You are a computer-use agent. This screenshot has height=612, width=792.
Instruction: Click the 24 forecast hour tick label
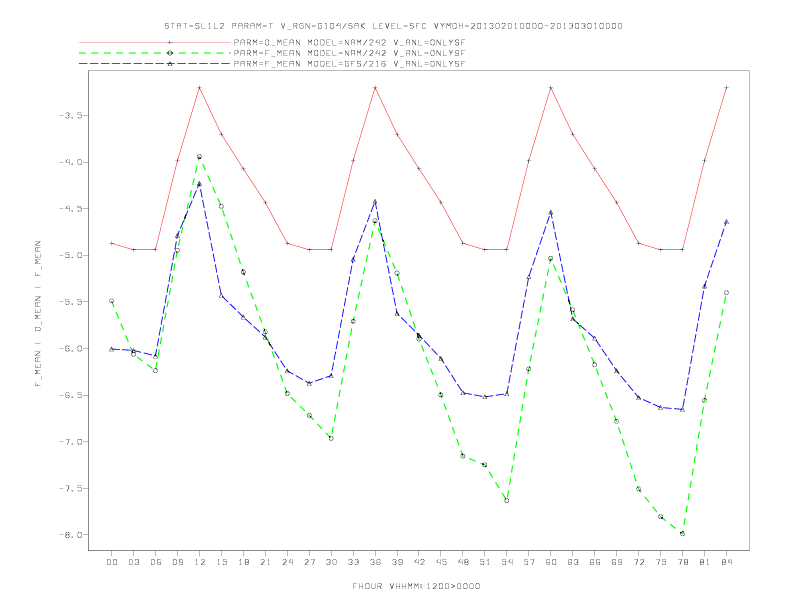click(x=287, y=562)
